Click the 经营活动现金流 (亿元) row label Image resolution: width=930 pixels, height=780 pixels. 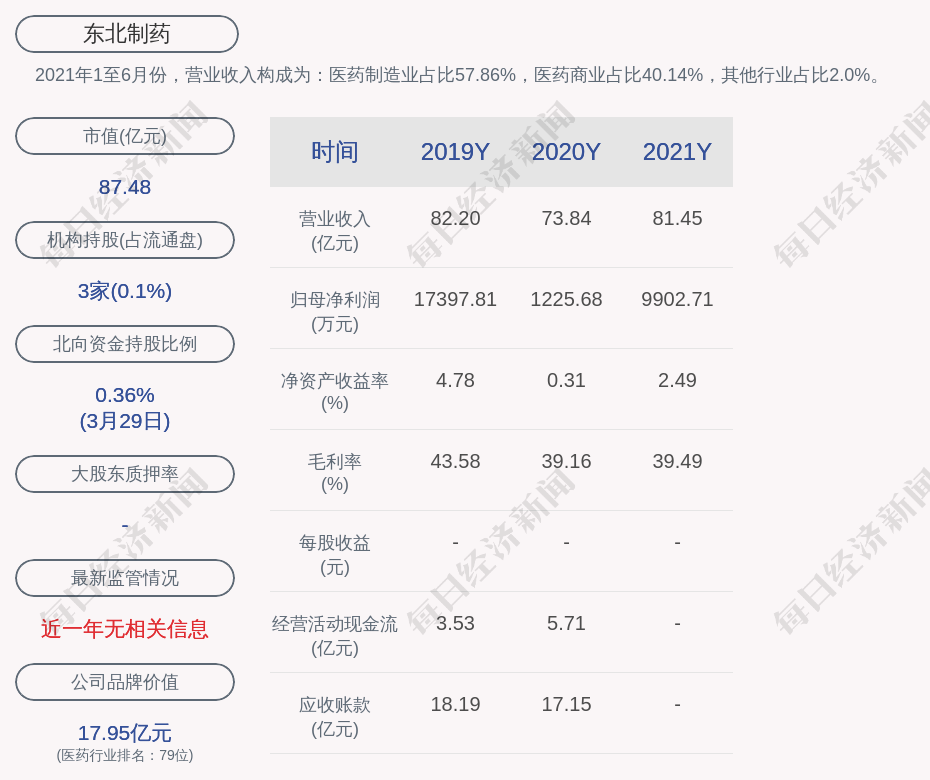tap(335, 636)
